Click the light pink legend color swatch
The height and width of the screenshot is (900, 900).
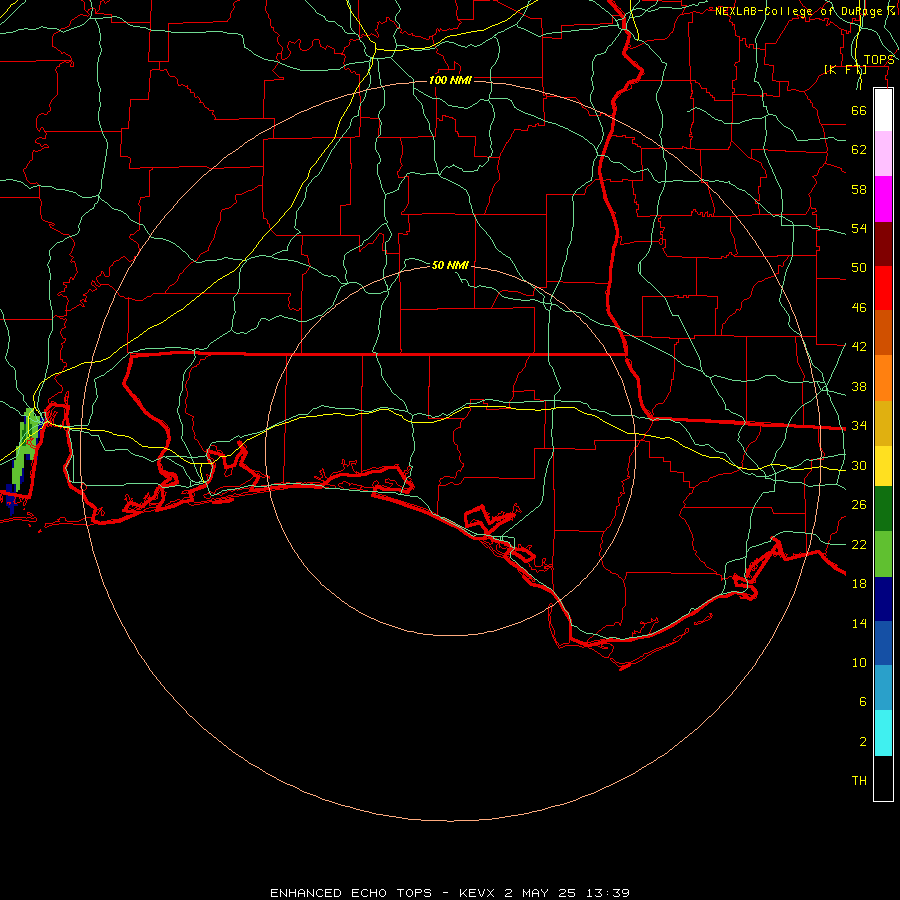coord(883,153)
